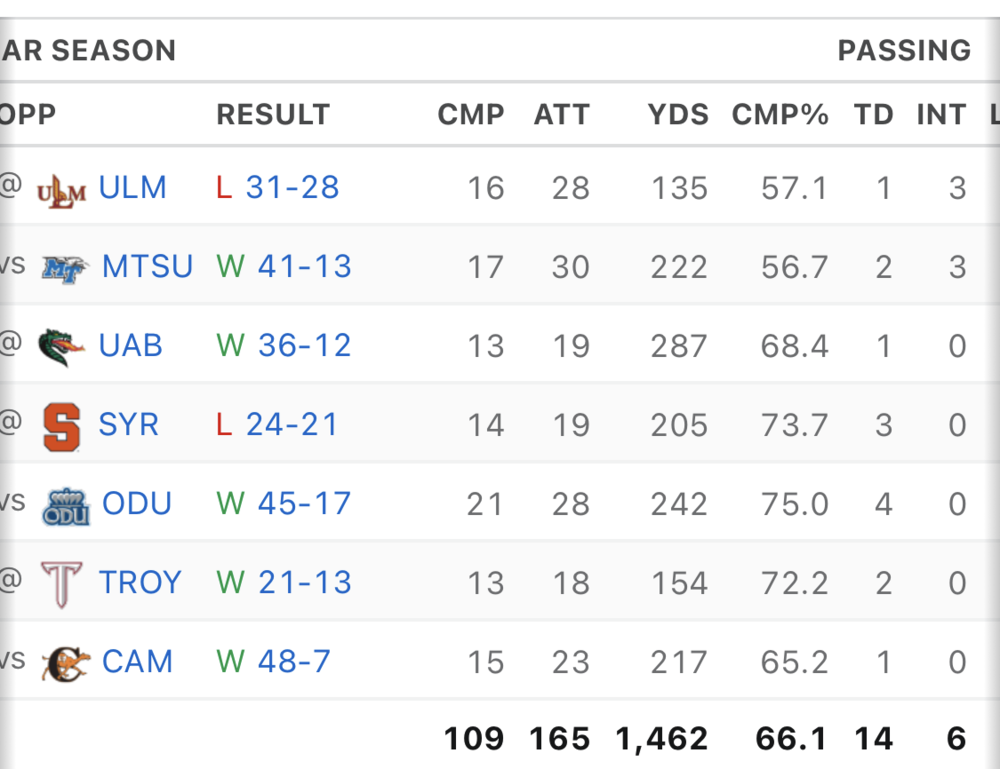View the 41-13 win game result
The height and width of the screenshot is (769, 1000).
click(304, 267)
